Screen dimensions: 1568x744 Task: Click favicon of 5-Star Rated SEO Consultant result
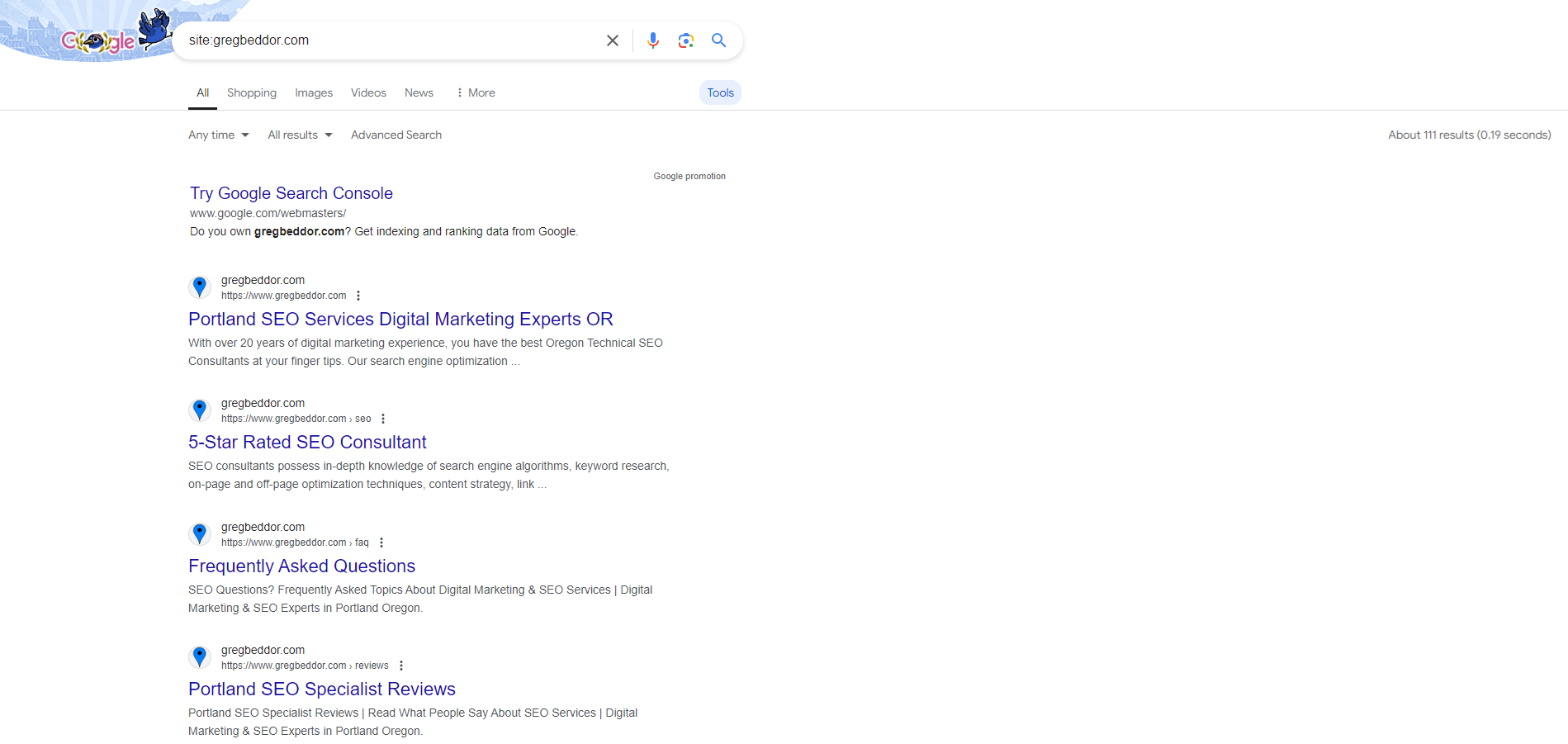pos(200,410)
